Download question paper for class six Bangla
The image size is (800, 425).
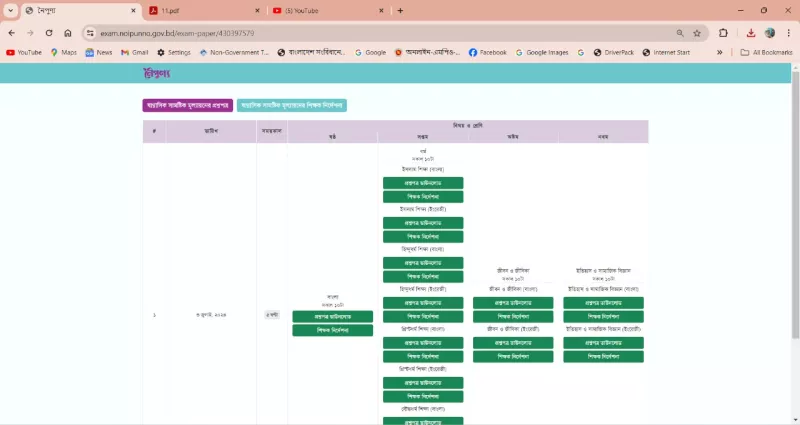[333, 316]
